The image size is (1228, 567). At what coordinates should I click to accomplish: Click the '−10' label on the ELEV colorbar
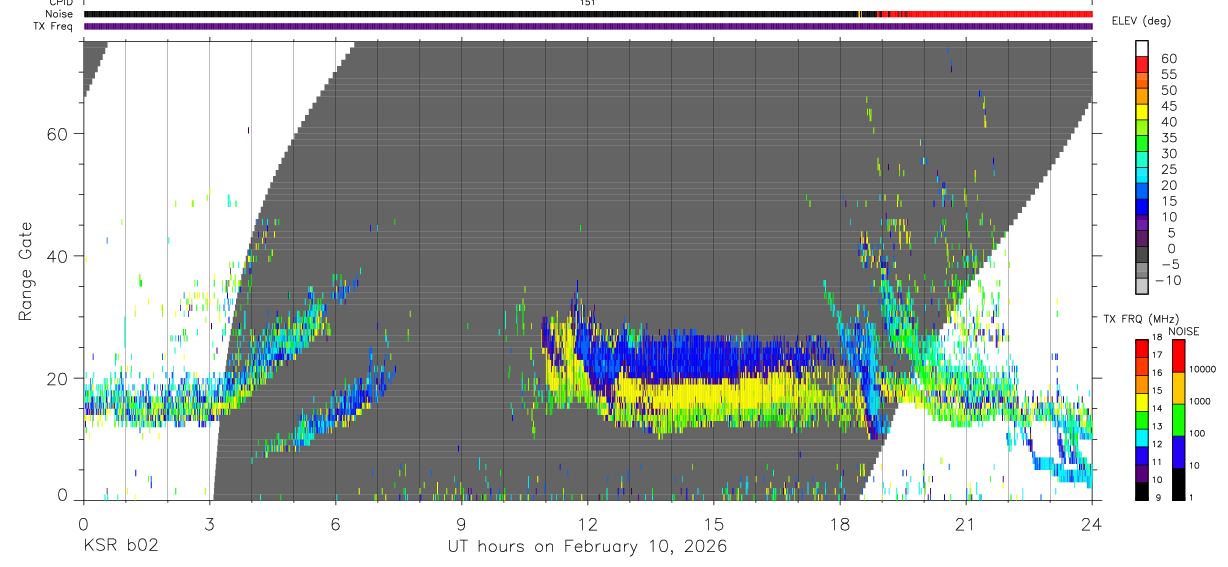point(1170,281)
